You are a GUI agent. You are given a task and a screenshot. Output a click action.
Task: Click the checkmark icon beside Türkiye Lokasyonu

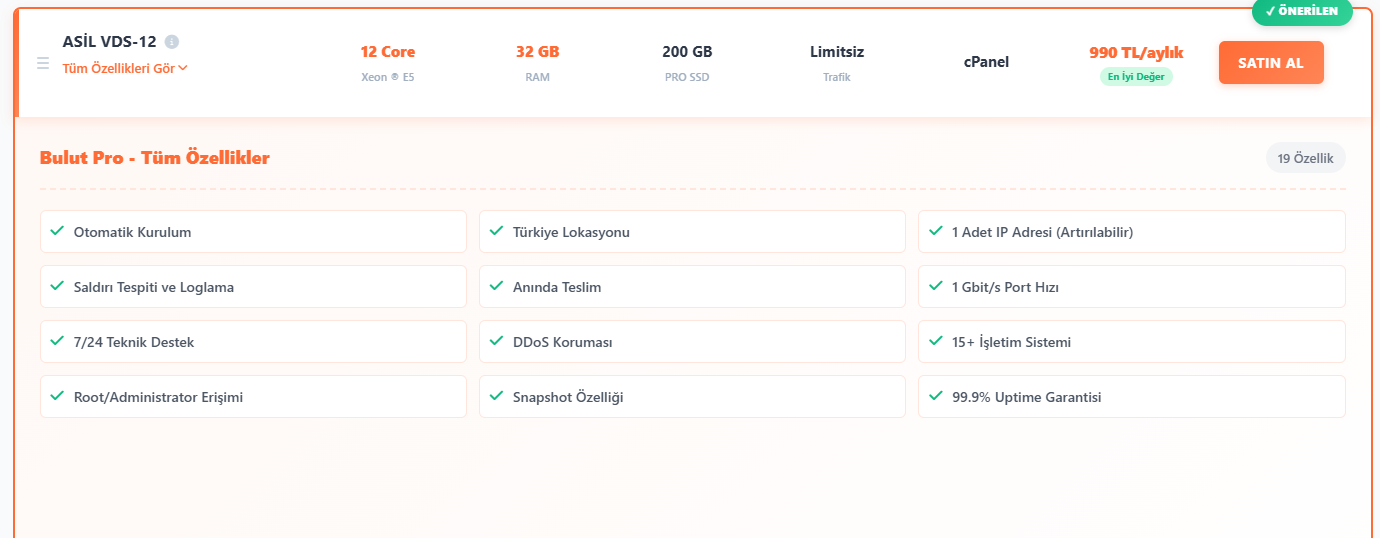tap(496, 231)
